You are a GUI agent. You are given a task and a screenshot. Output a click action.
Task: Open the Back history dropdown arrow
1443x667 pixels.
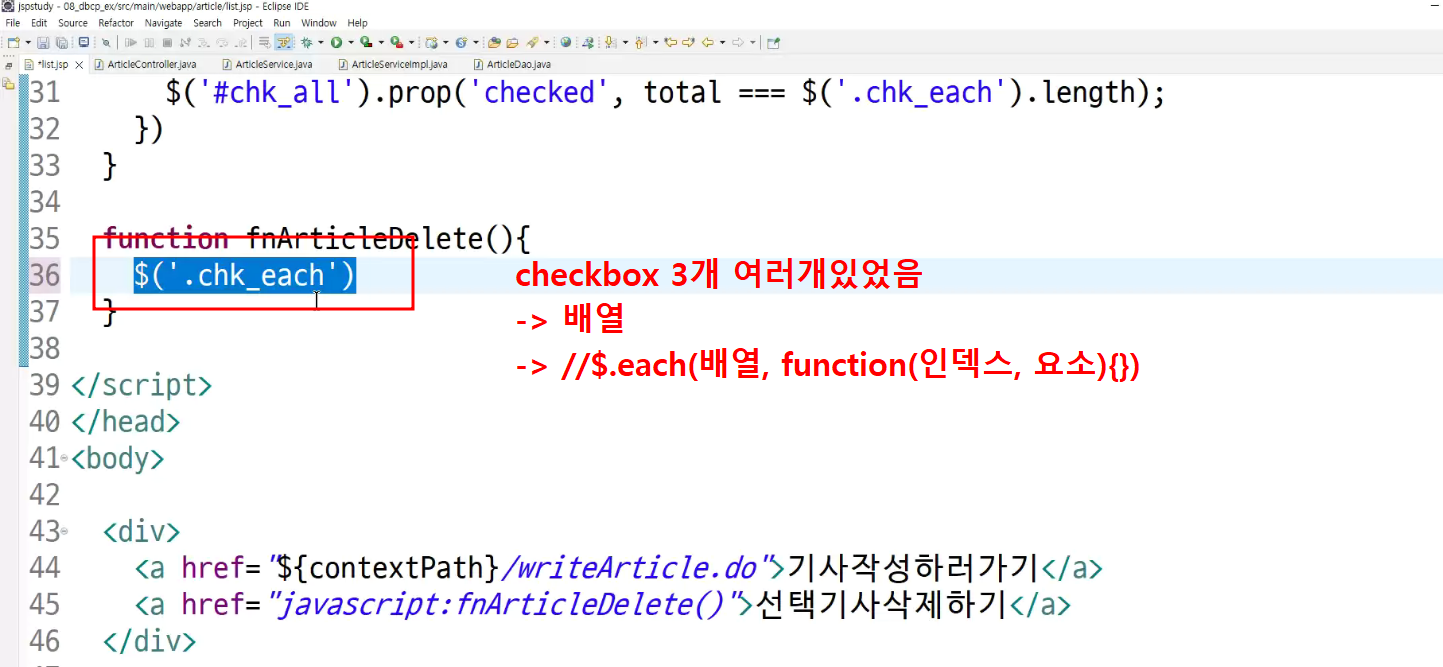pos(722,42)
